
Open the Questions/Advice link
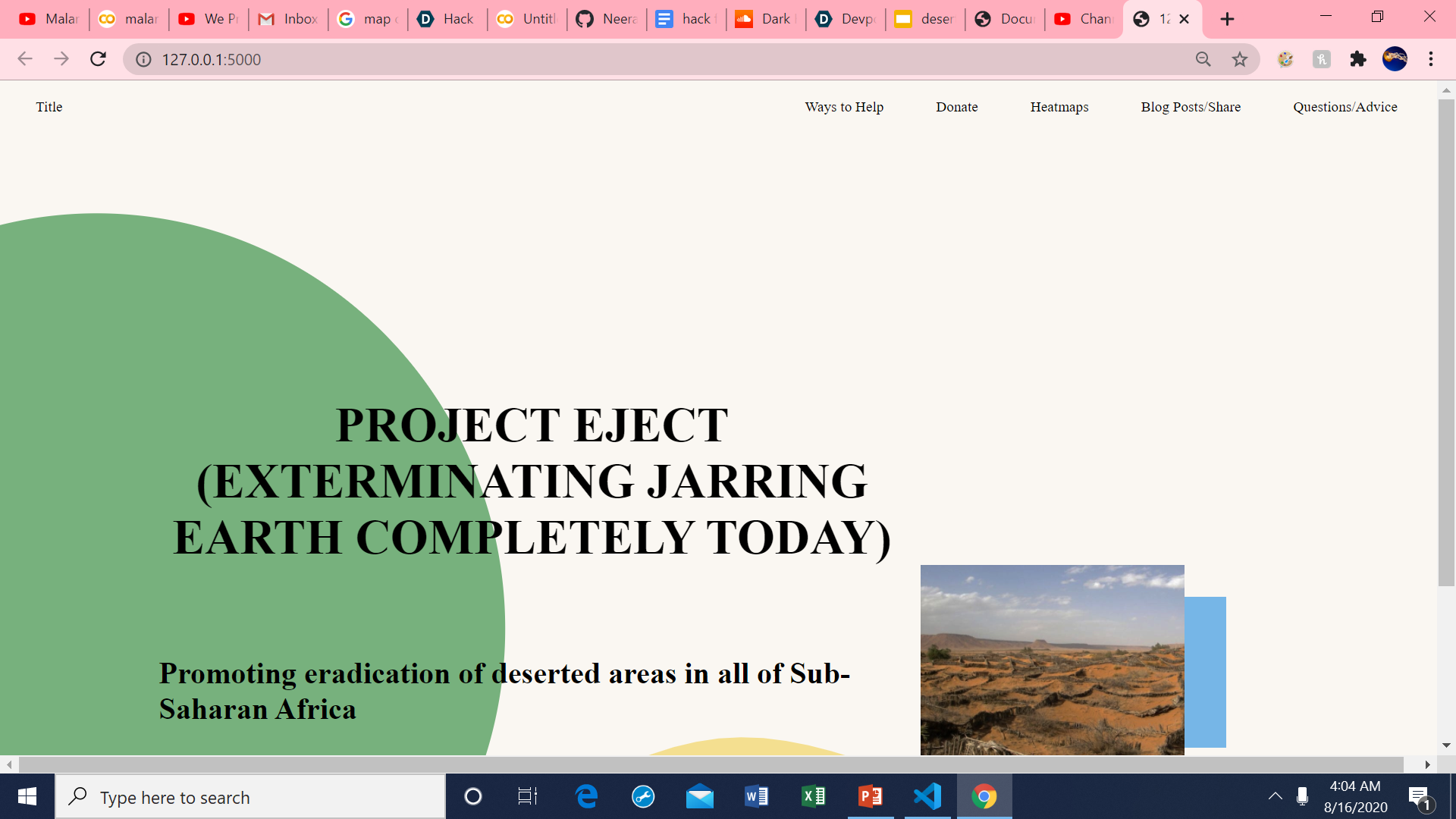click(1345, 107)
